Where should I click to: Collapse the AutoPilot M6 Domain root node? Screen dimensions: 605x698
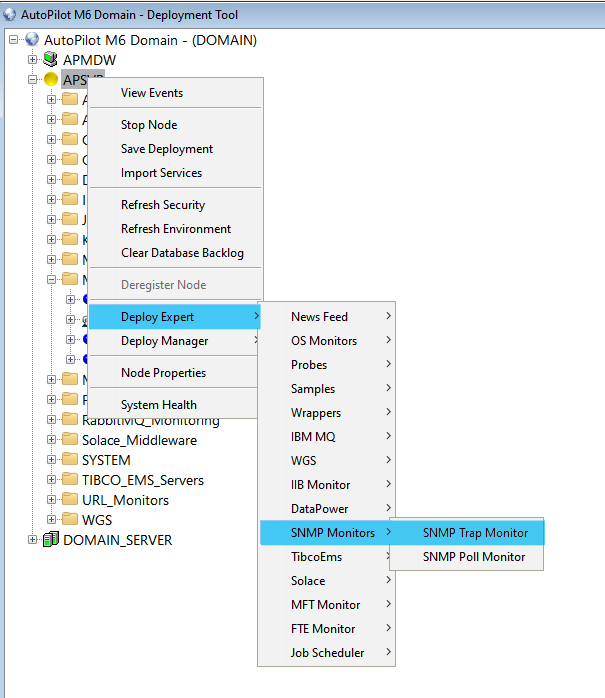coord(14,40)
